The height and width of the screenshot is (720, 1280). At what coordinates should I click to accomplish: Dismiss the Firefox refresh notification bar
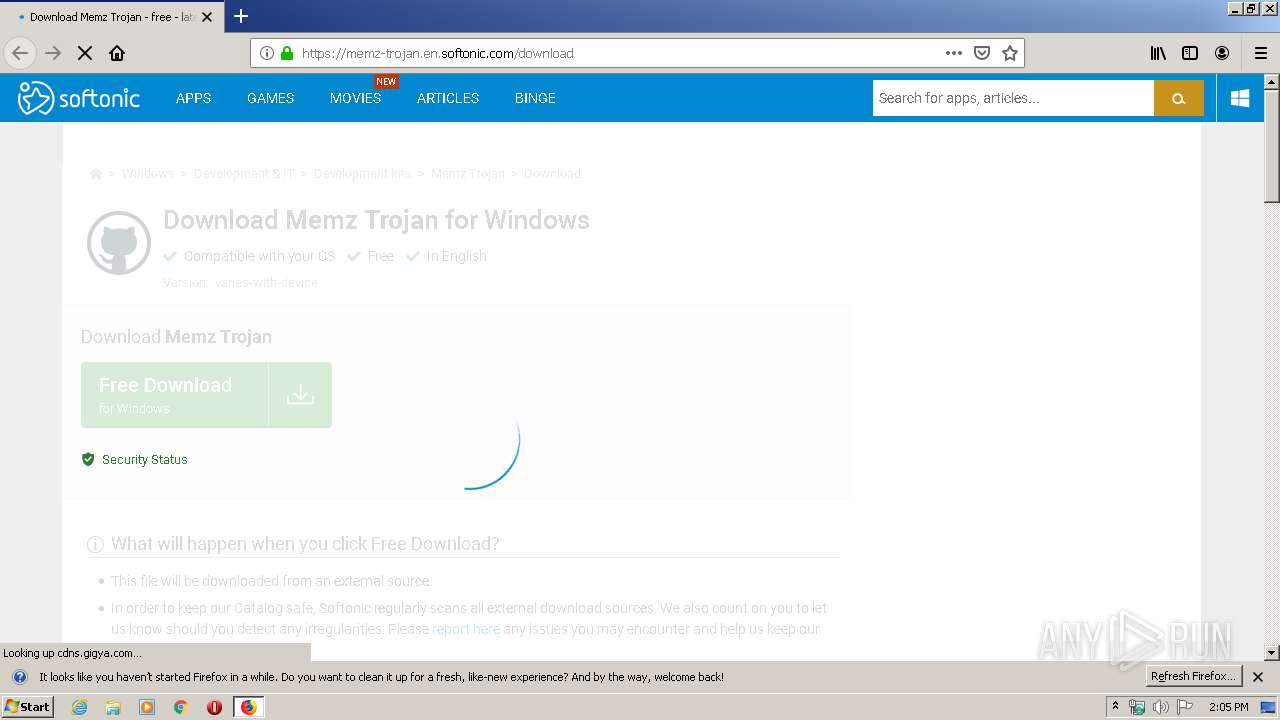(1258, 677)
